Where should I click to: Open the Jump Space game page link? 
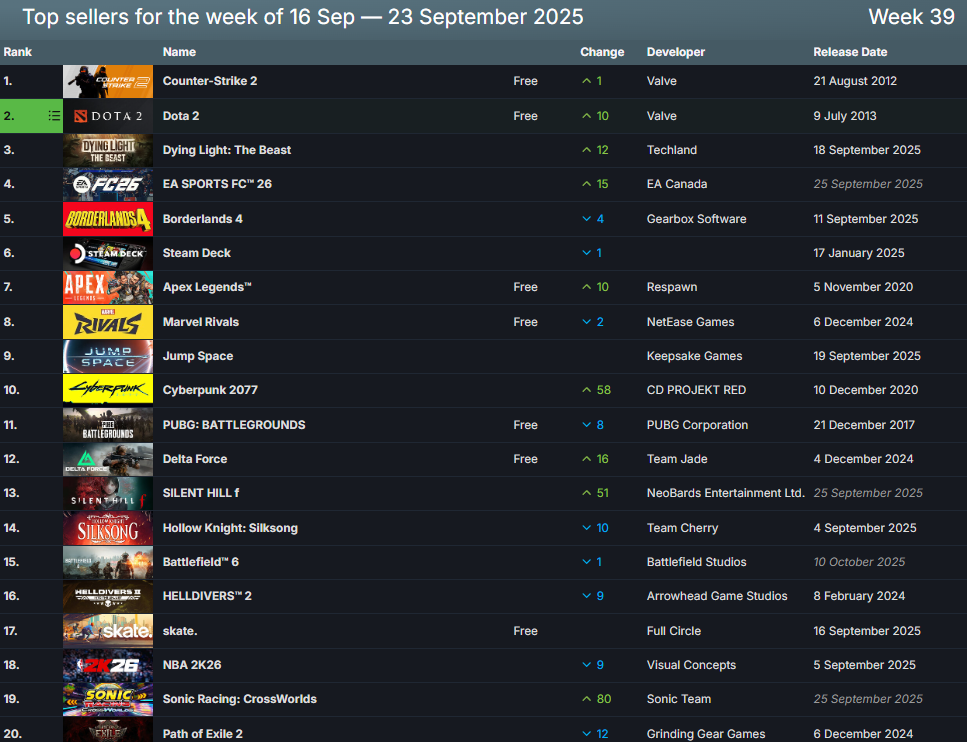click(198, 356)
